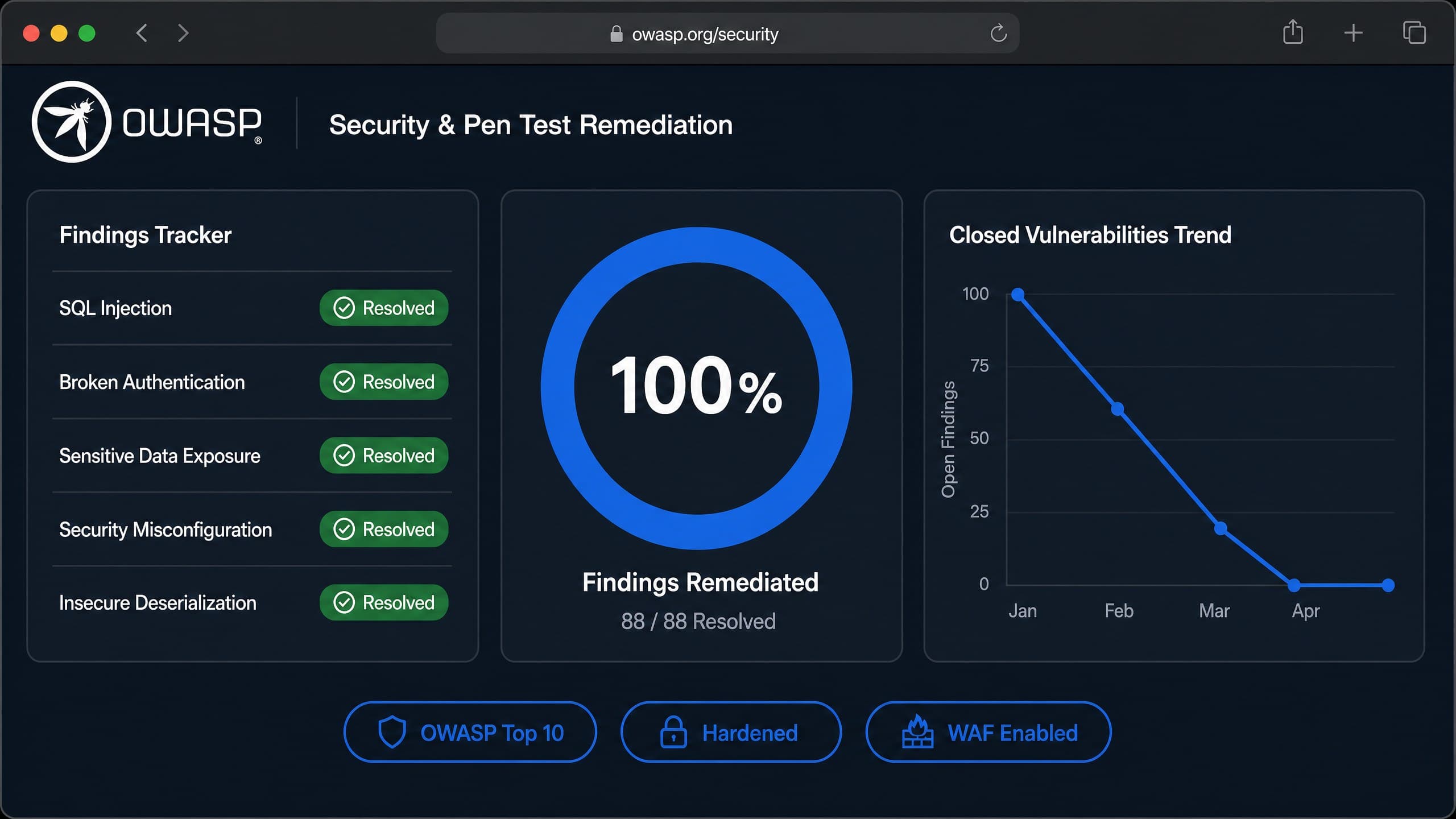Click the browser back arrow
The height and width of the screenshot is (819, 1456).
[x=142, y=33]
